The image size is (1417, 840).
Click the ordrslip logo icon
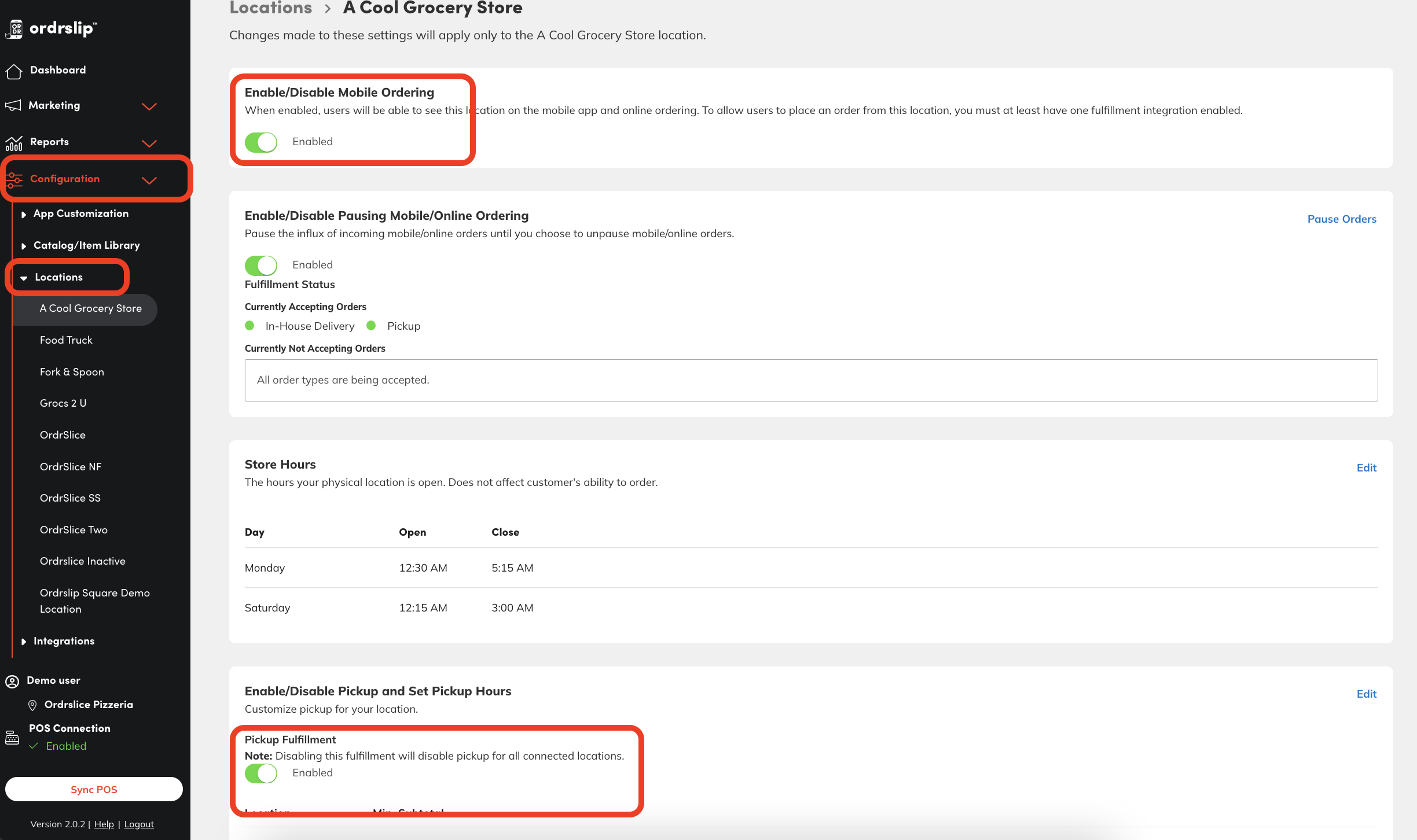click(14, 29)
